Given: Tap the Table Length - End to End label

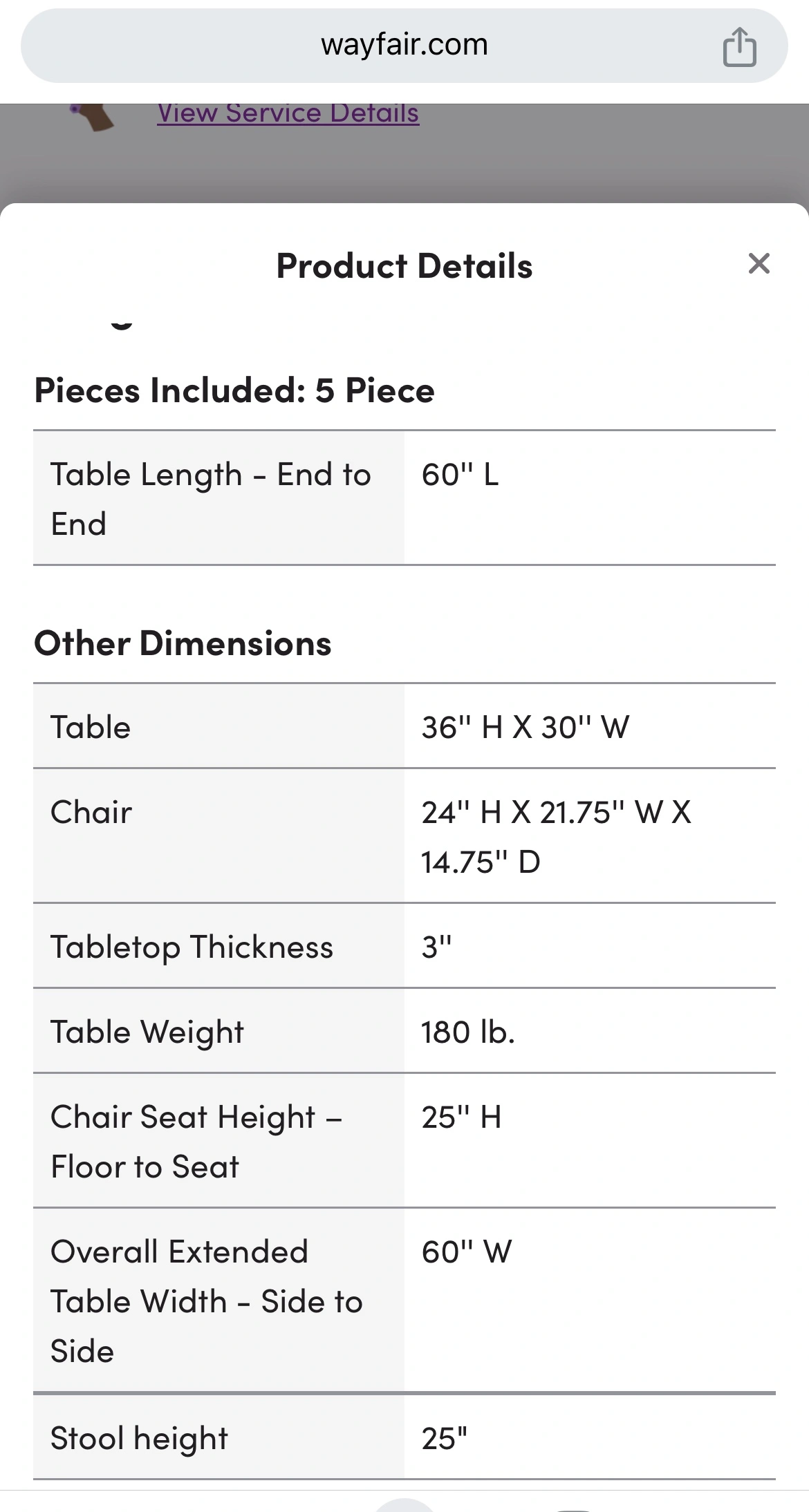Looking at the screenshot, I should (x=210, y=499).
